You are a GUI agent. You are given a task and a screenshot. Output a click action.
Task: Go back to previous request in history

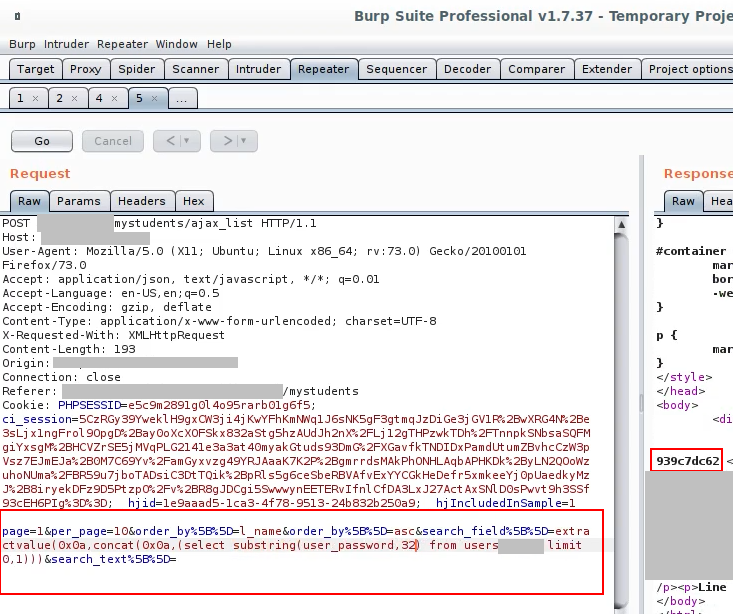(x=171, y=141)
